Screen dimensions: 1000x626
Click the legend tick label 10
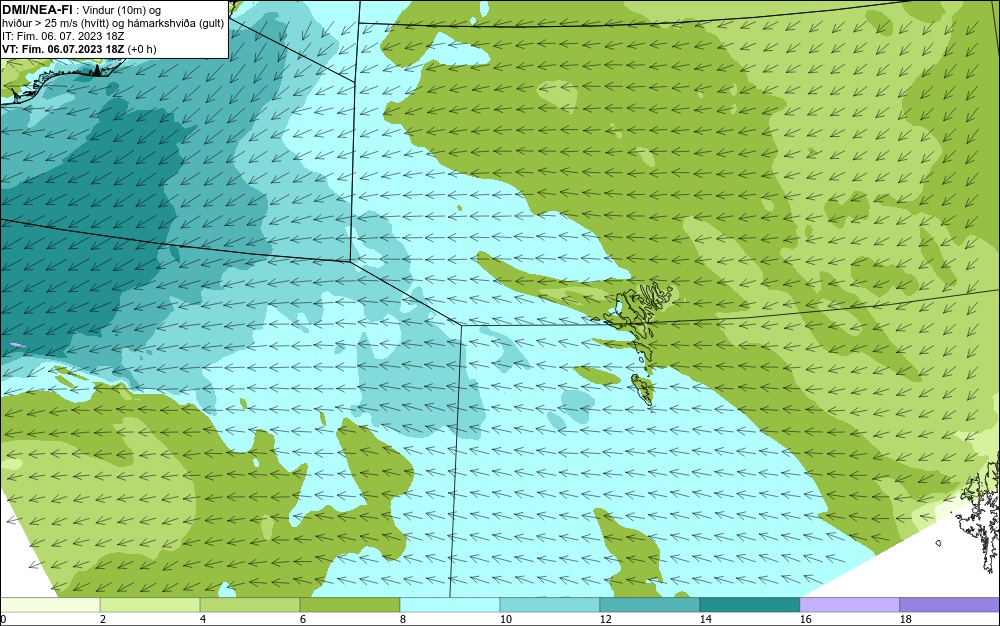(x=506, y=619)
